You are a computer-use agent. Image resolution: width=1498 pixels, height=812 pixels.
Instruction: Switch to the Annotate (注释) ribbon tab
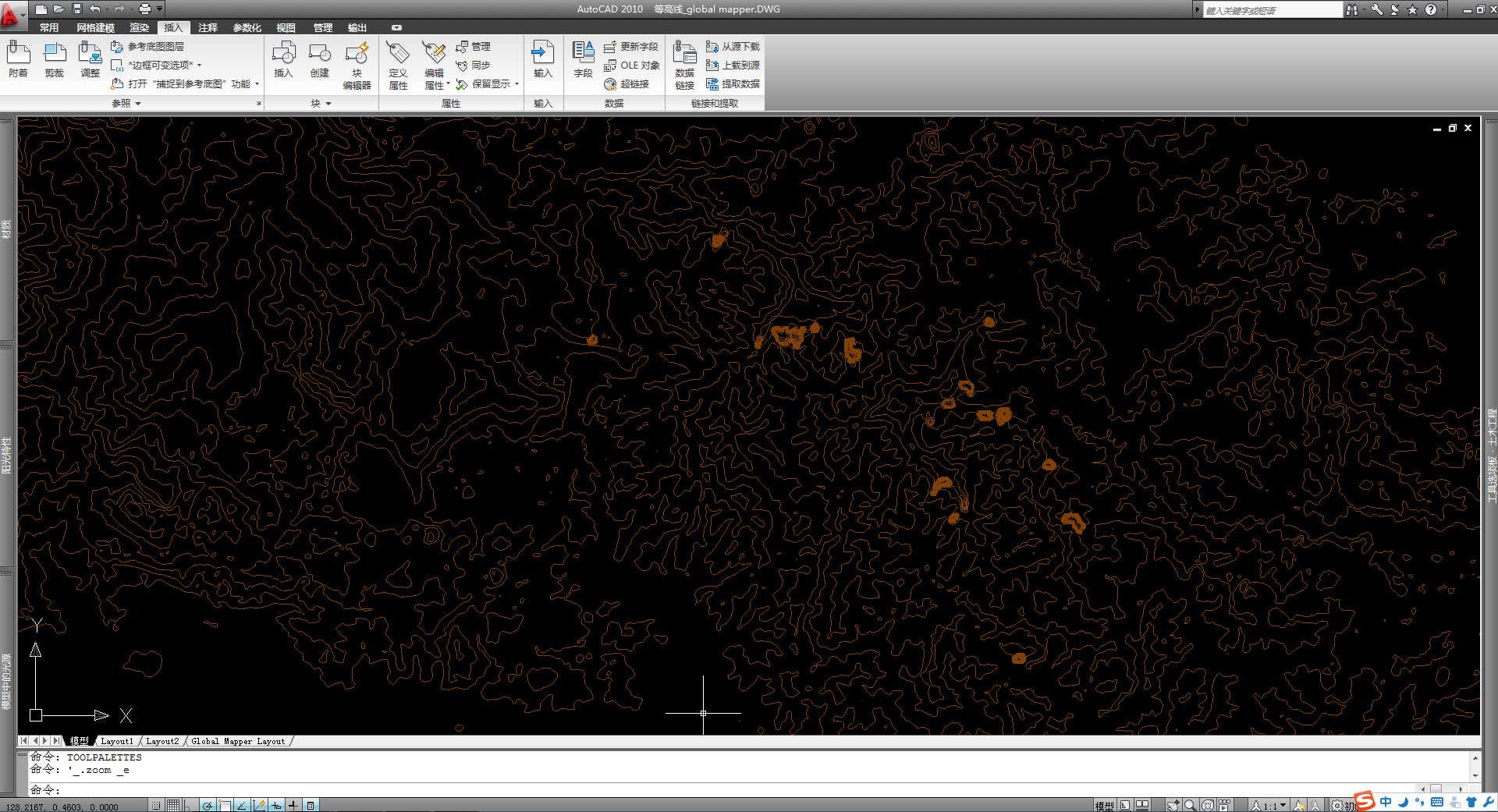click(x=208, y=28)
